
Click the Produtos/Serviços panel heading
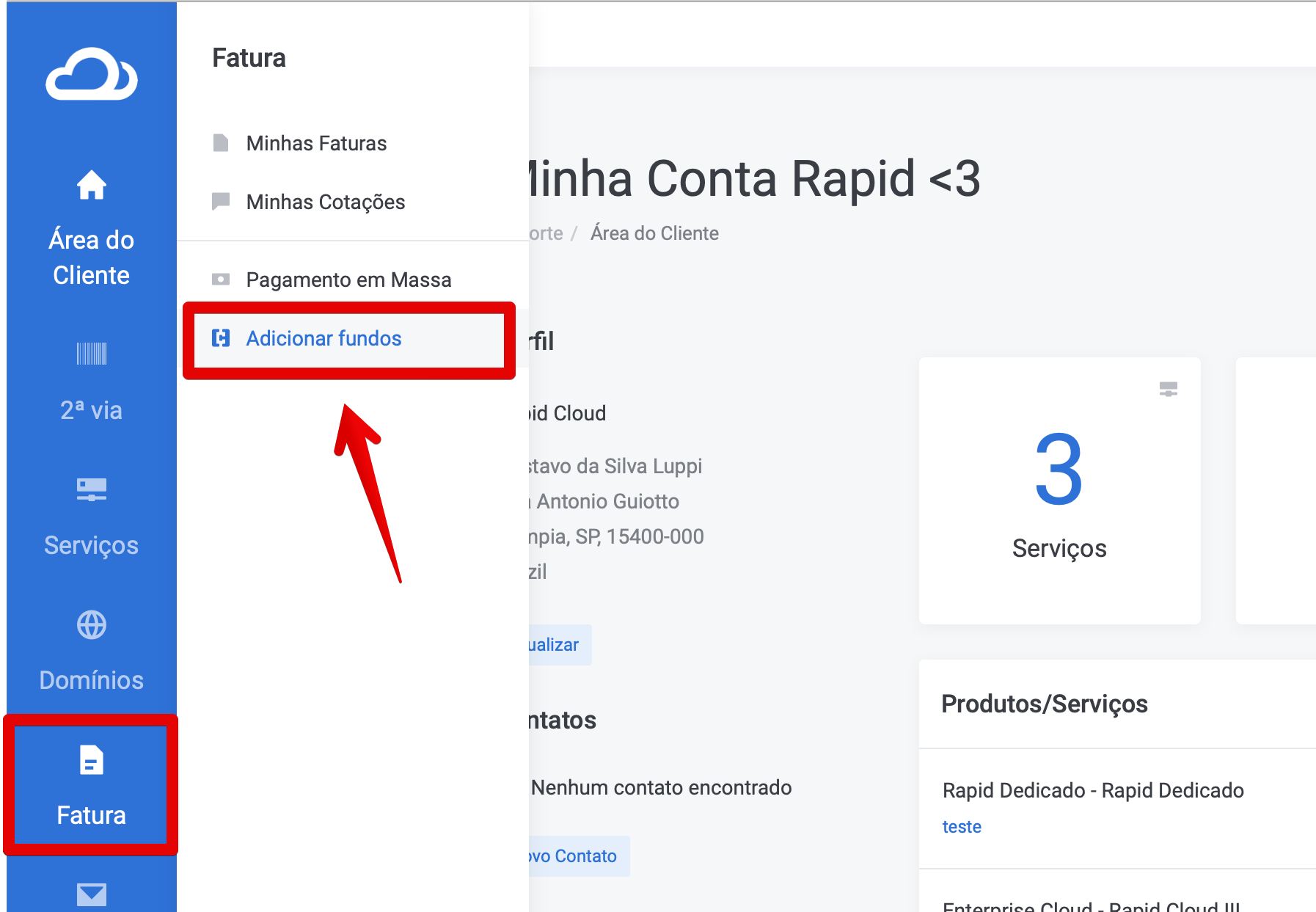(1045, 704)
